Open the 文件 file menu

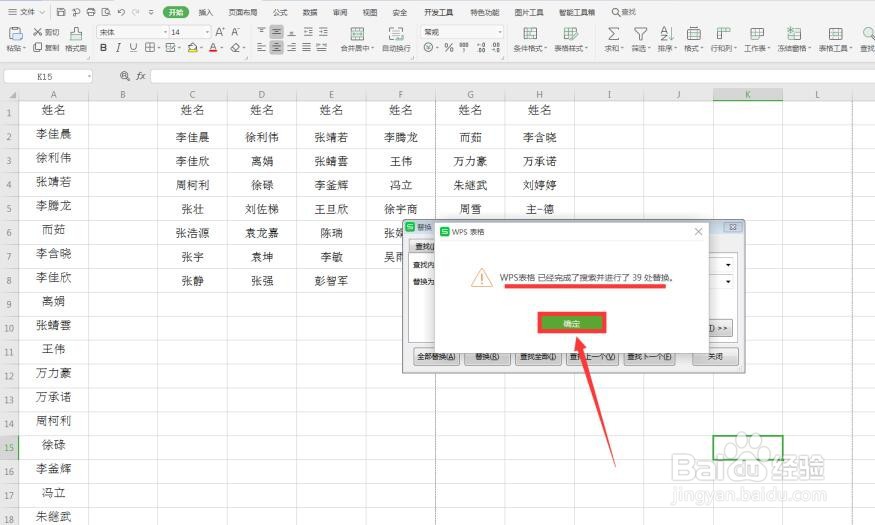26,12
